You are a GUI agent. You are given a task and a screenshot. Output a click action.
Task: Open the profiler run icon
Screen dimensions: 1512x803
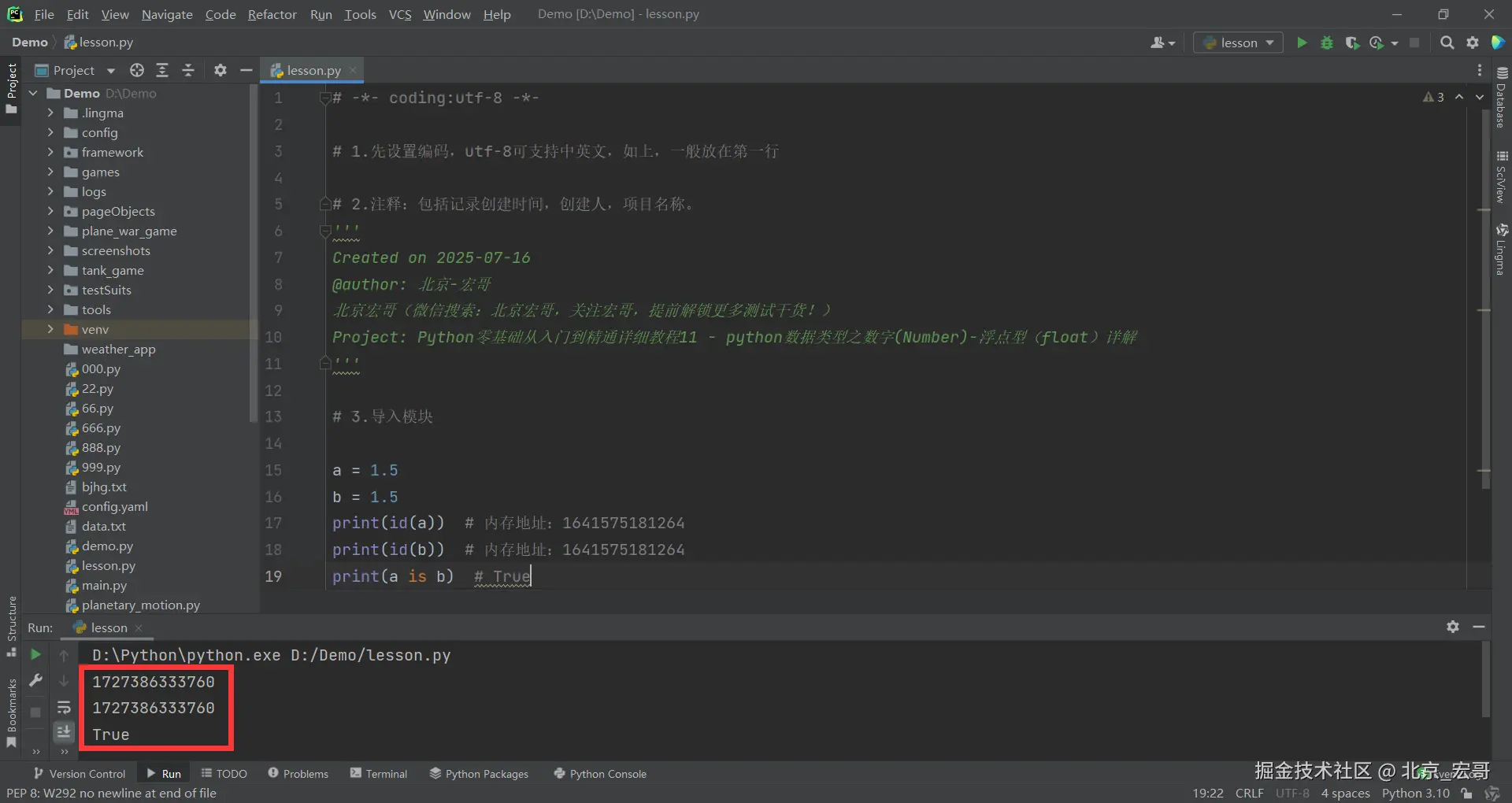[1377, 43]
